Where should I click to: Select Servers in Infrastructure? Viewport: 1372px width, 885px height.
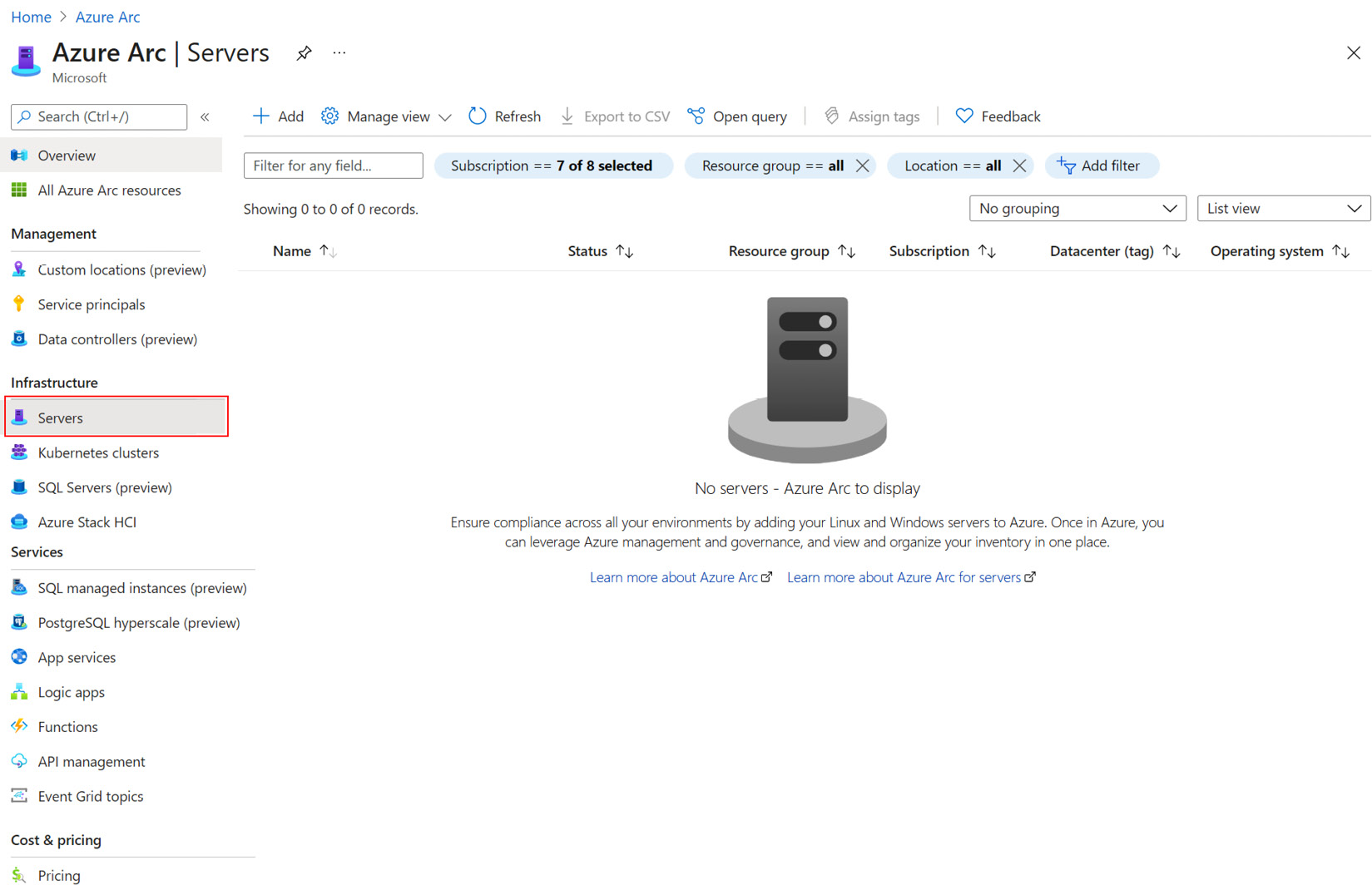click(116, 418)
